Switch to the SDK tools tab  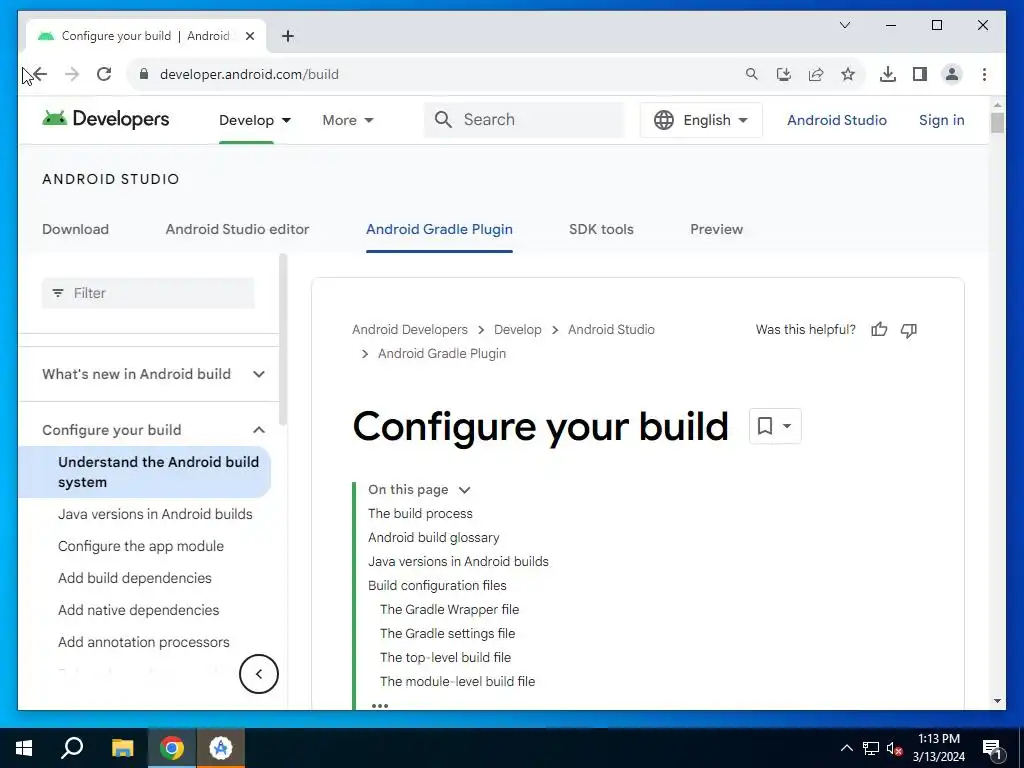601,229
